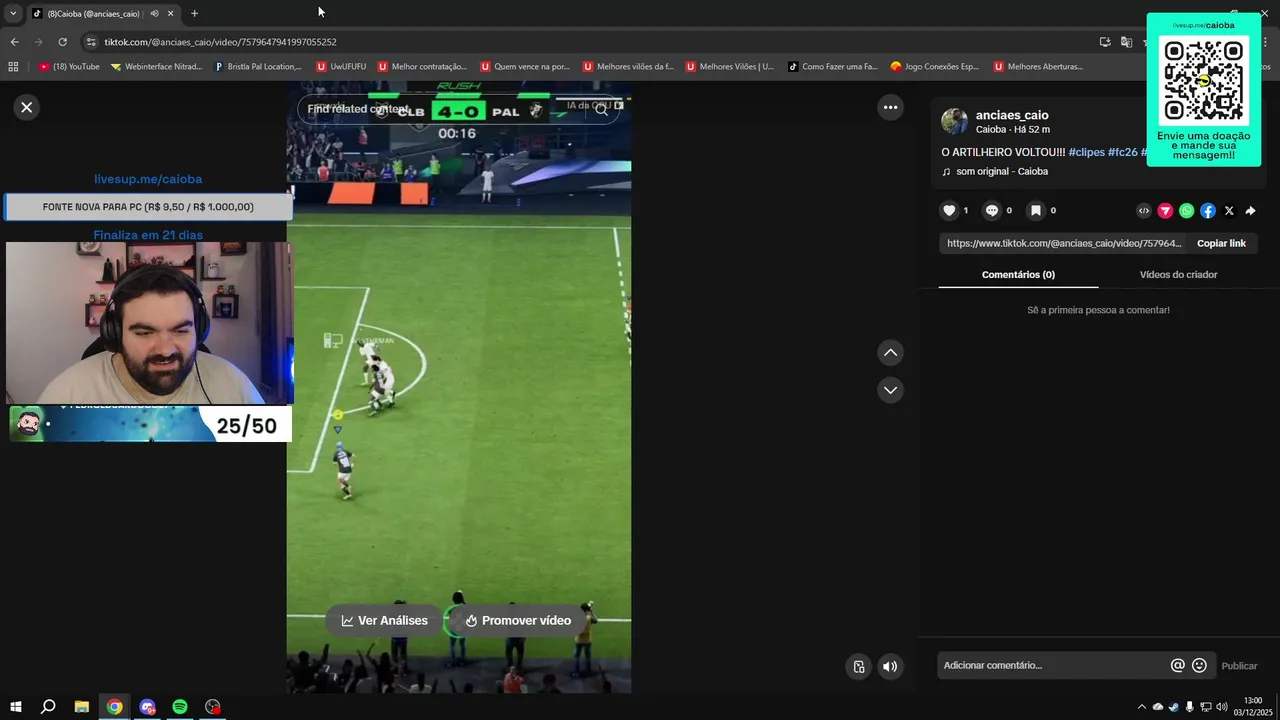The height and width of the screenshot is (720, 1280).
Task: Open more share options arrow
Action: pyautogui.click(x=1250, y=210)
